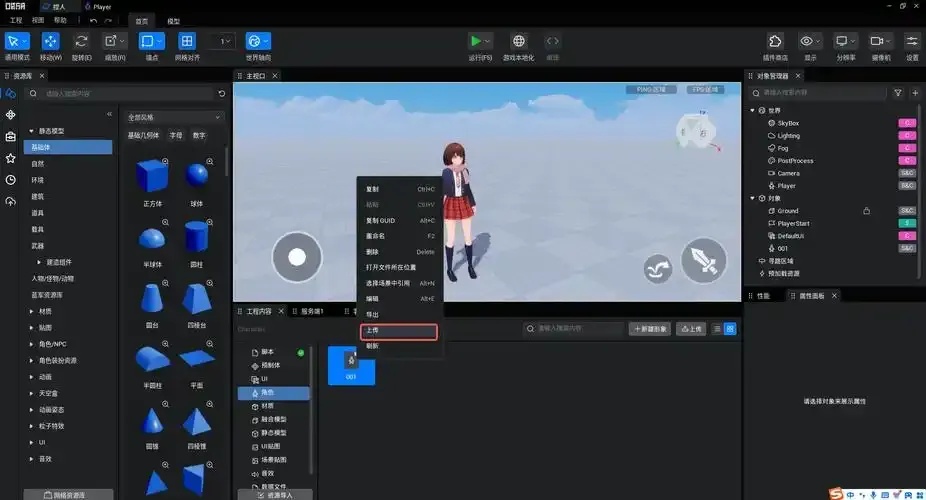Screen dimensions: 926x500
Task: Switch project content to list view
Action: pos(717,329)
